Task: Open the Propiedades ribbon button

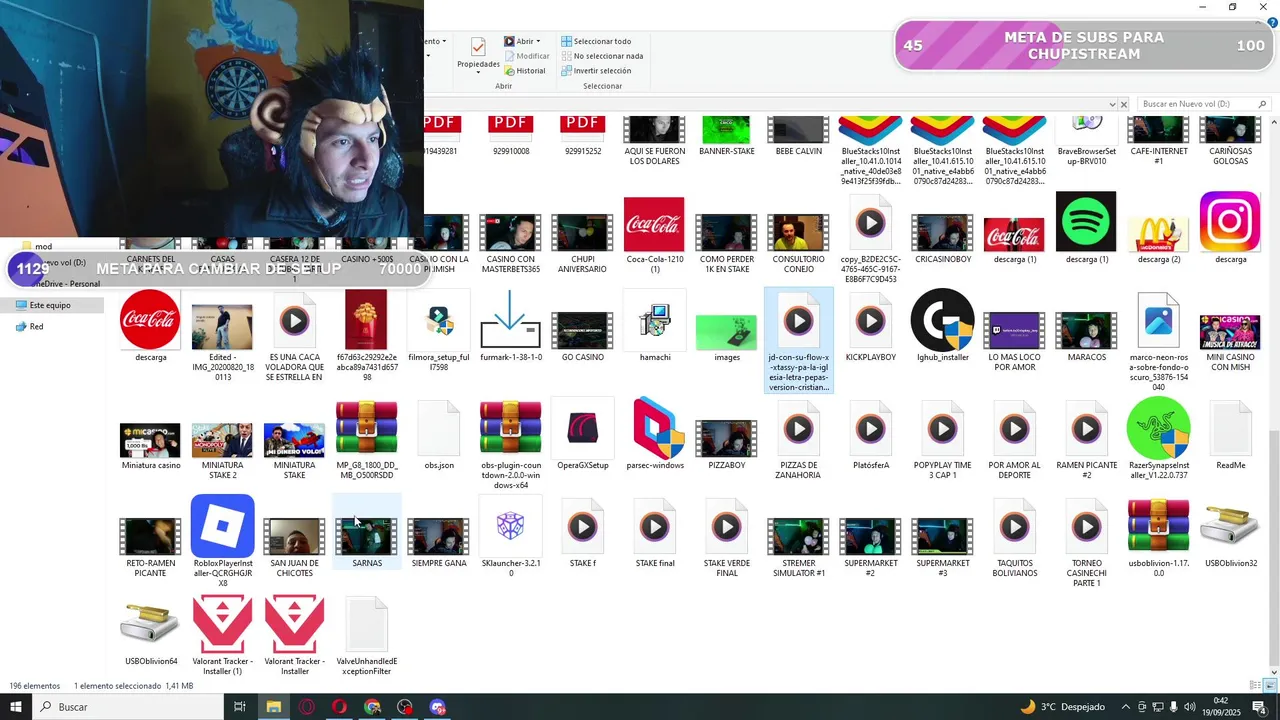Action: 478,54
